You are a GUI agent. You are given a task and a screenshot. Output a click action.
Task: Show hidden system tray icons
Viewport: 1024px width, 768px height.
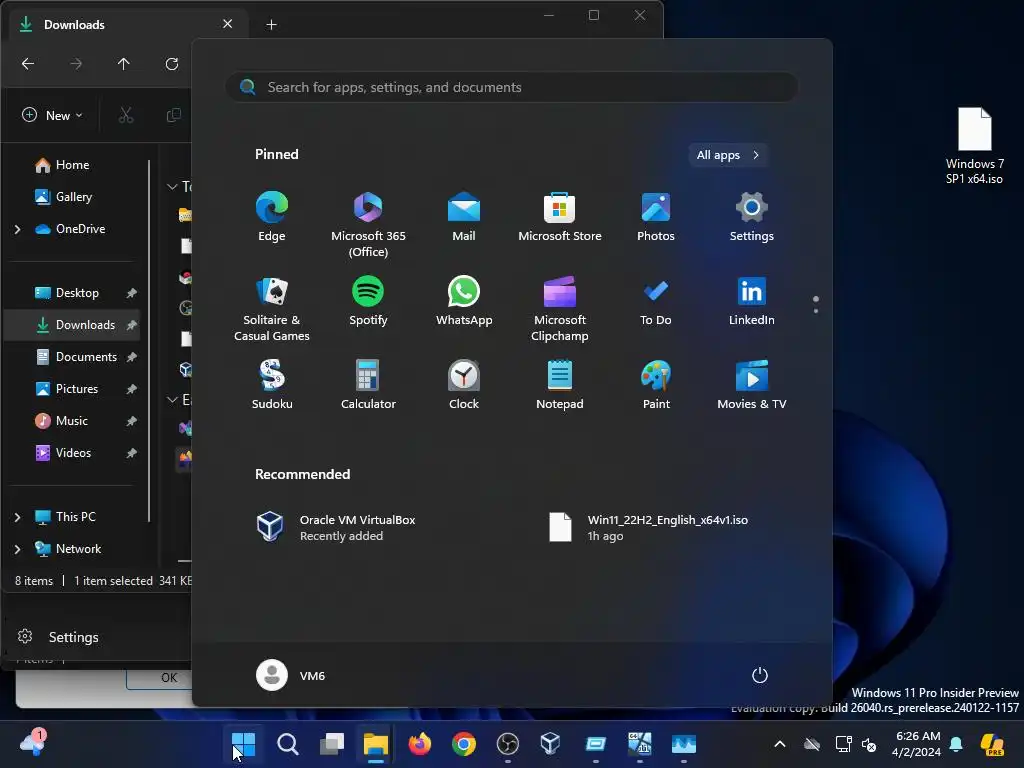(x=780, y=744)
